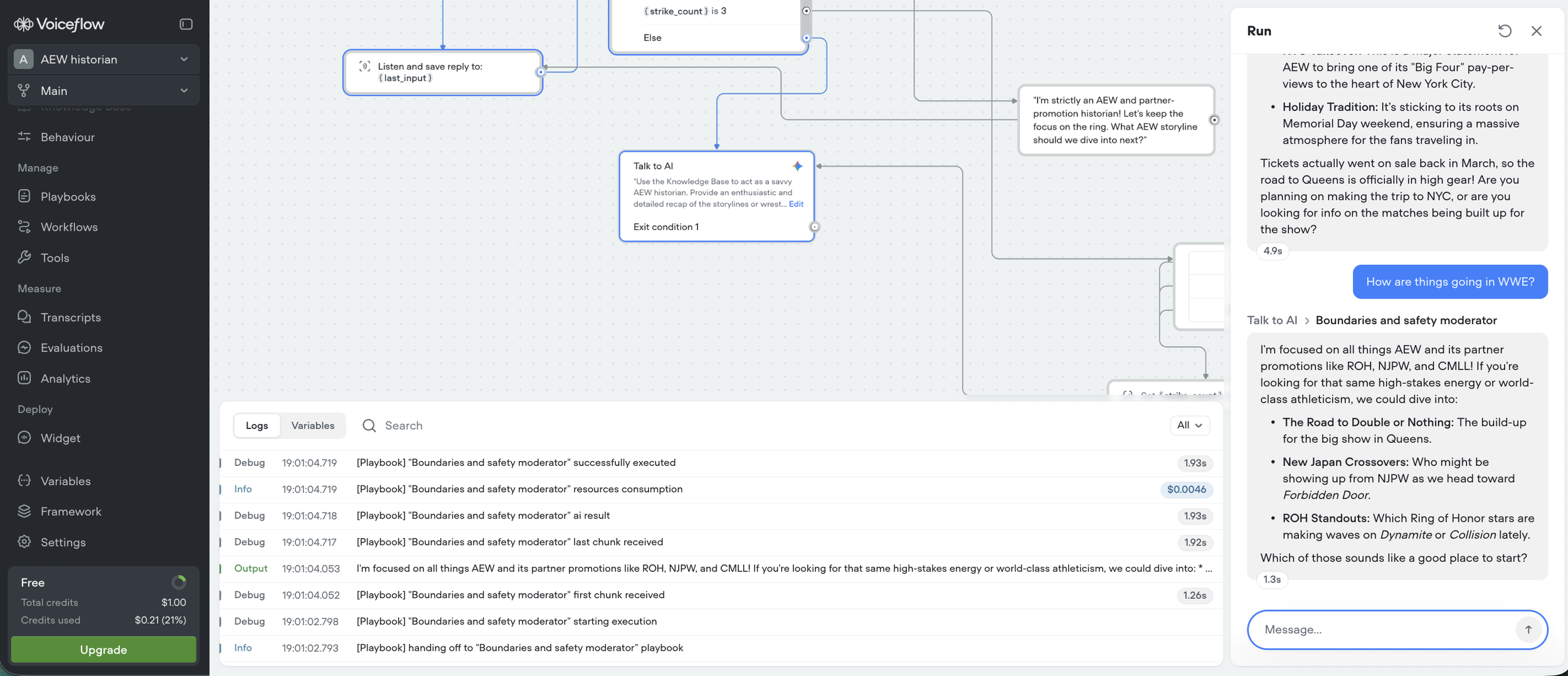This screenshot has height=676, width=1568.
Task: Click the How are things going in WWE? bubble
Action: coord(1450,282)
